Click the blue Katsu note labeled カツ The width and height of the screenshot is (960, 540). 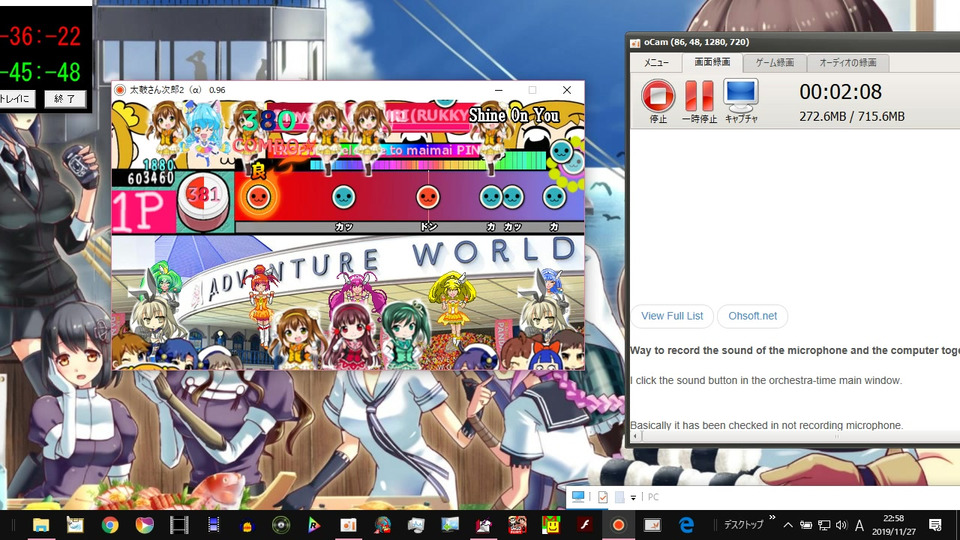(343, 197)
